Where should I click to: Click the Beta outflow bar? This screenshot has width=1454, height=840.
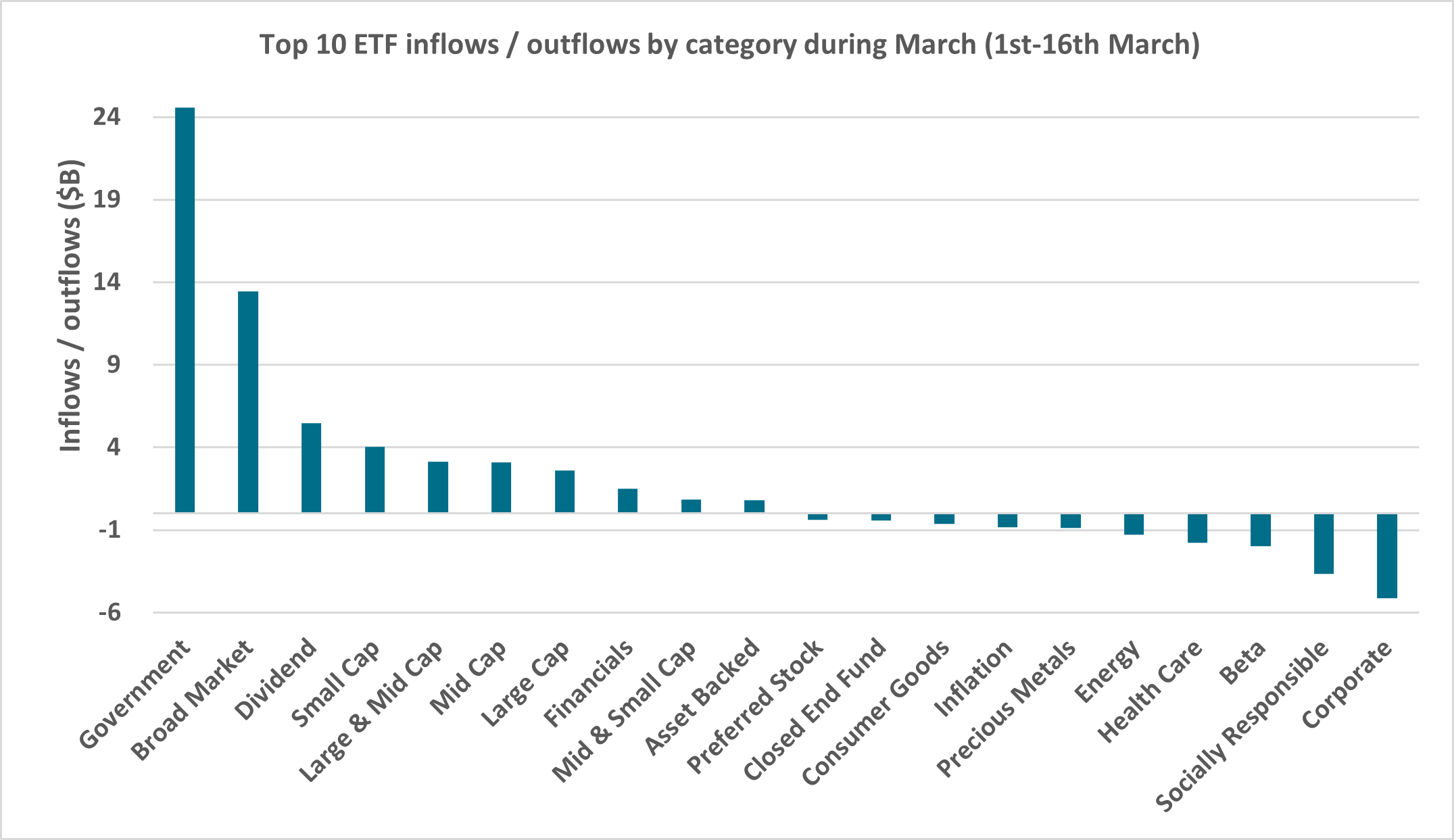pos(1260,530)
